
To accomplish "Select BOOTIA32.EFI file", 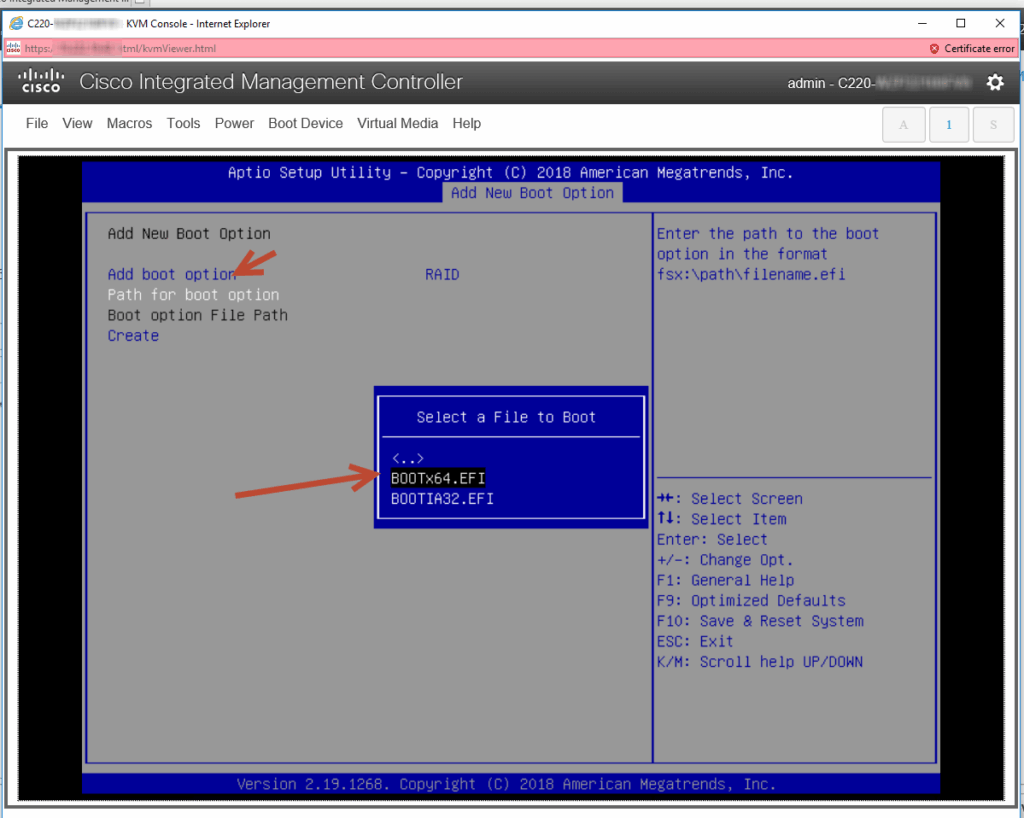I will [442, 499].
